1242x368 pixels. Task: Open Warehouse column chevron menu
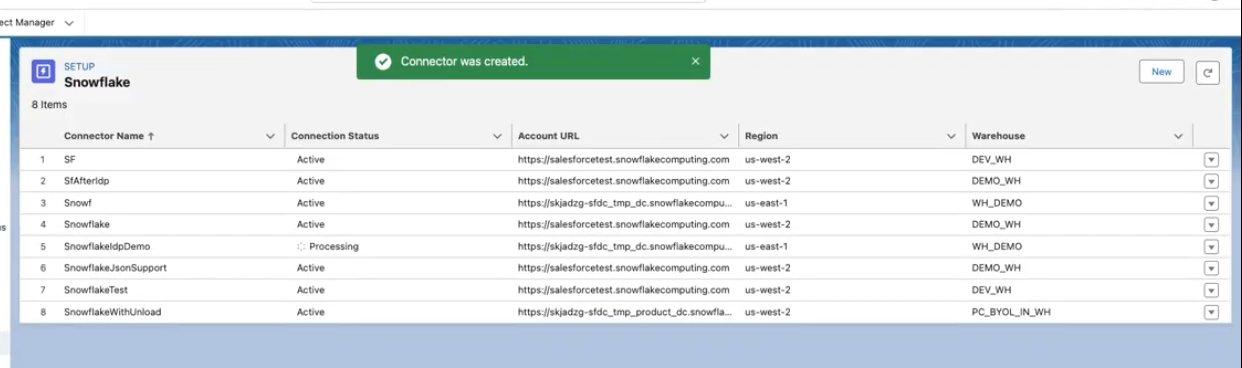pyautogui.click(x=1178, y=136)
